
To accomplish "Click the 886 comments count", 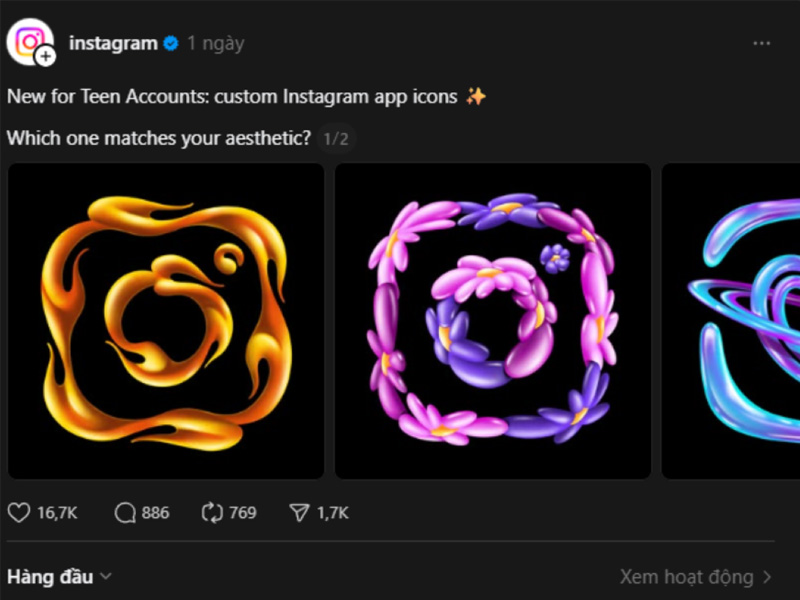I will pyautogui.click(x=156, y=512).
